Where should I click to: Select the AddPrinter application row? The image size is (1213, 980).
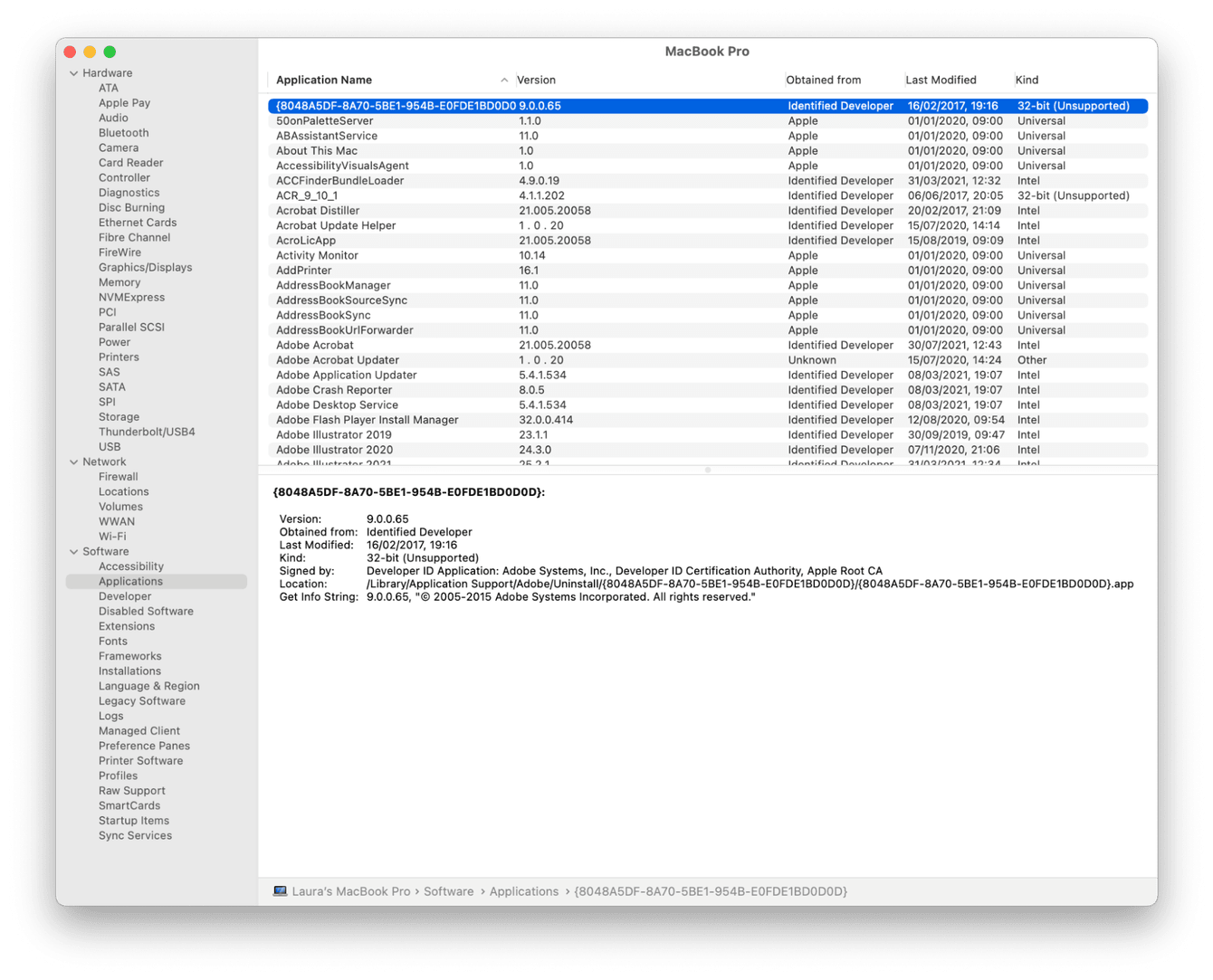pyautogui.click(x=708, y=271)
